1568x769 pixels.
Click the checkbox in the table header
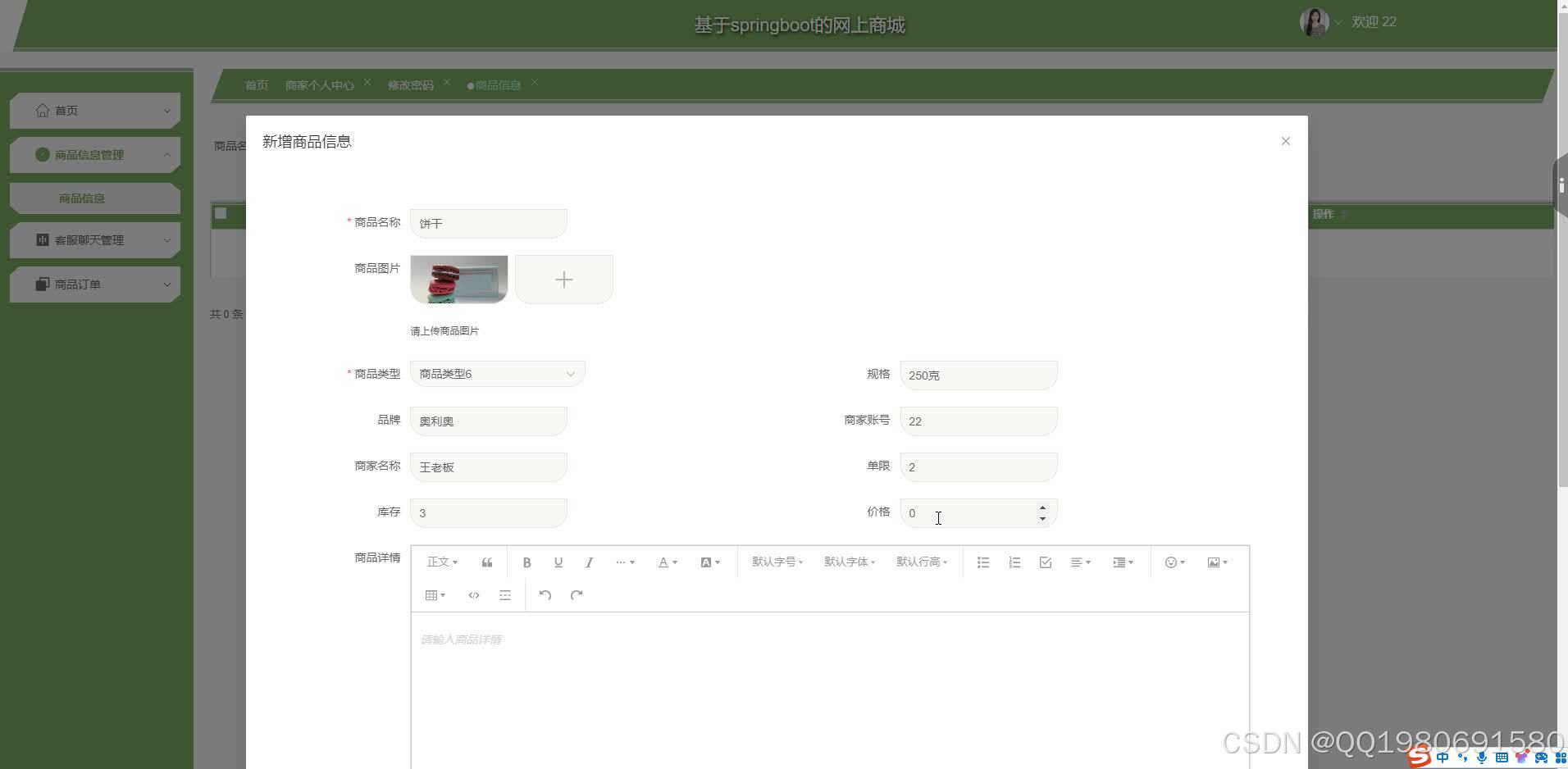tap(220, 214)
